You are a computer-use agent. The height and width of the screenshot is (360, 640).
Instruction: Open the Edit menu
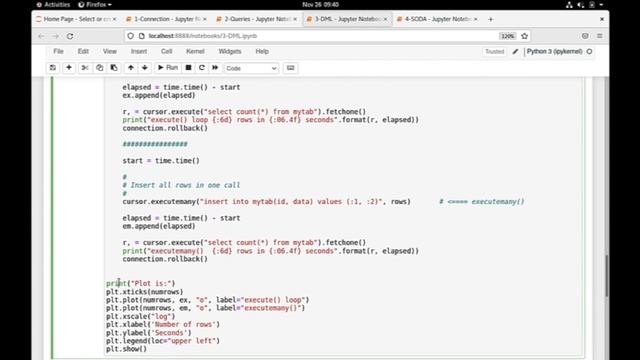pyautogui.click(x=83, y=51)
